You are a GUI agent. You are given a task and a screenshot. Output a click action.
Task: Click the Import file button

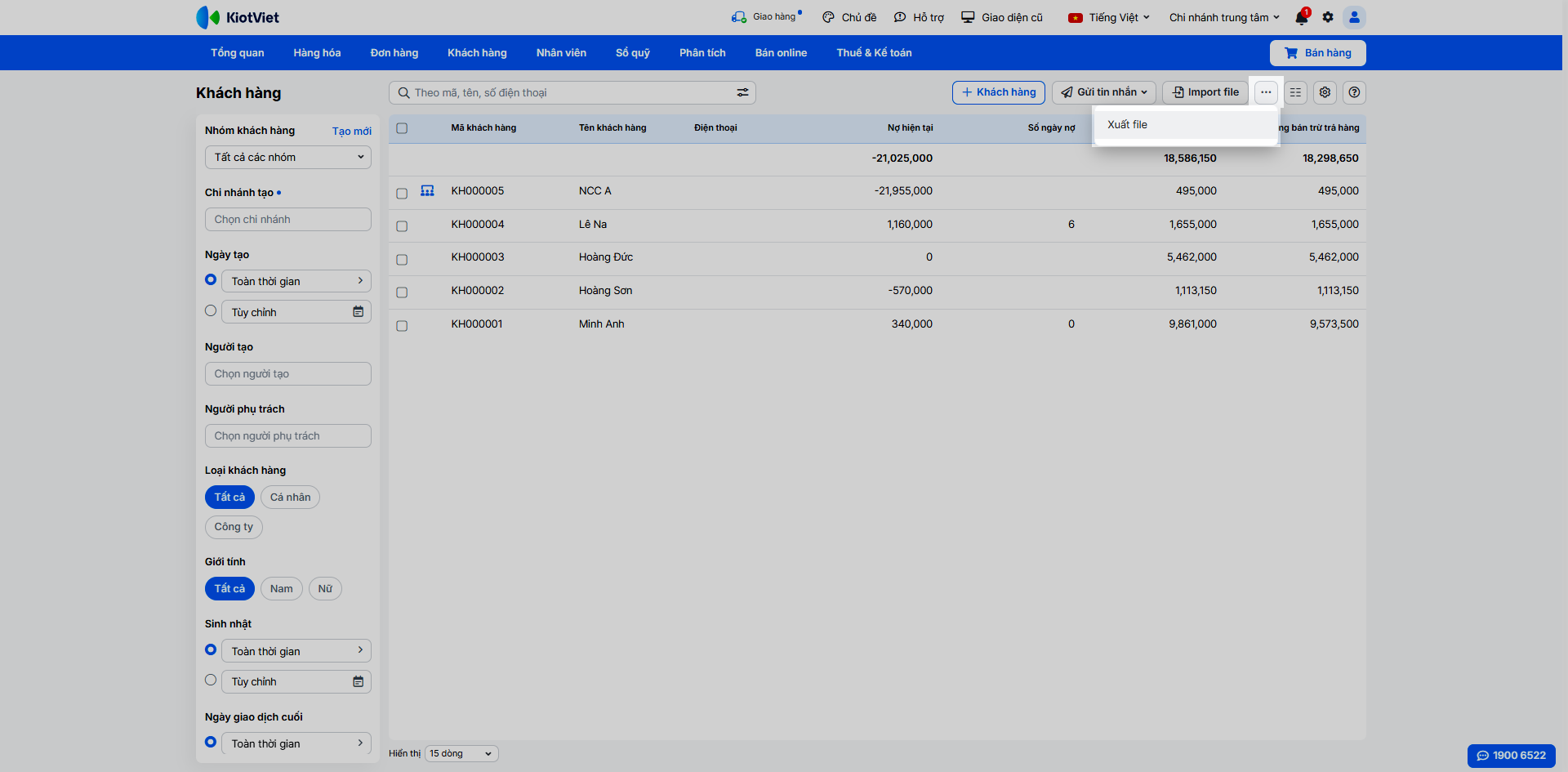click(x=1205, y=92)
